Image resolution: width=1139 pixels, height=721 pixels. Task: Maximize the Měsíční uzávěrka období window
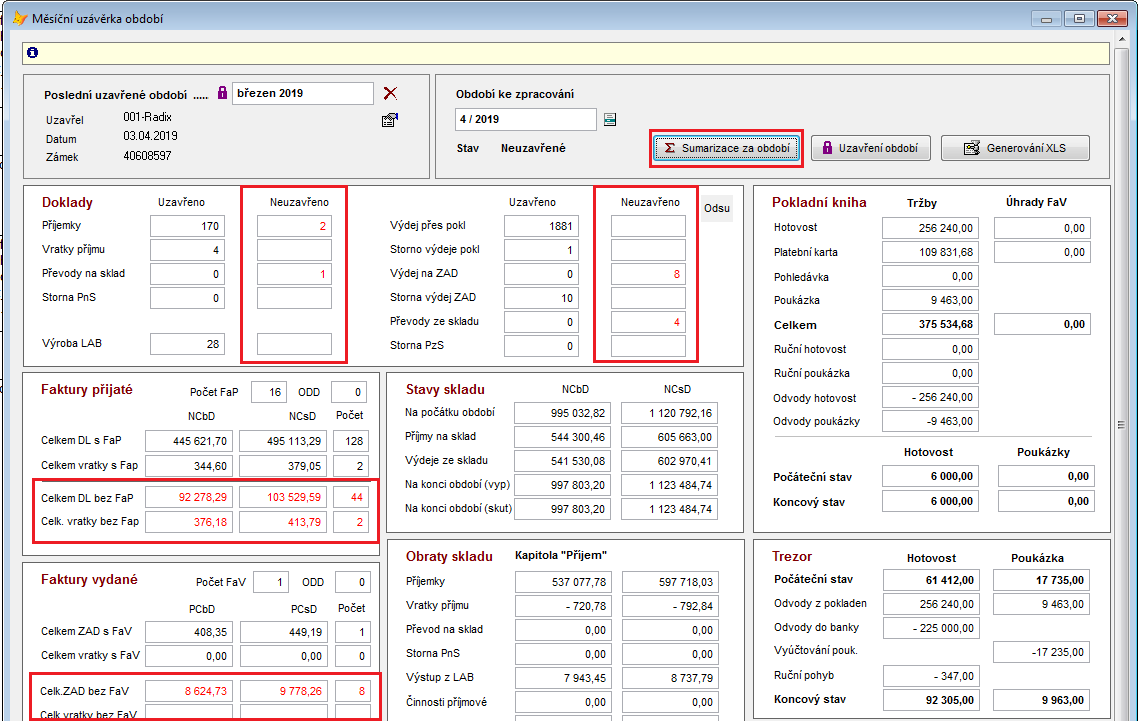(x=1079, y=18)
